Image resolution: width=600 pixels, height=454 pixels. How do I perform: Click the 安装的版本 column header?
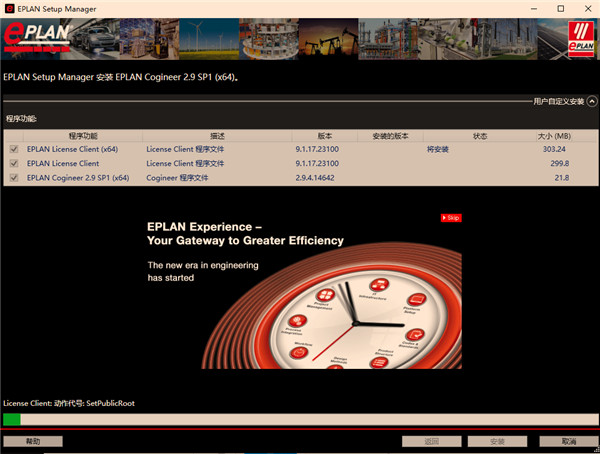(x=390, y=136)
